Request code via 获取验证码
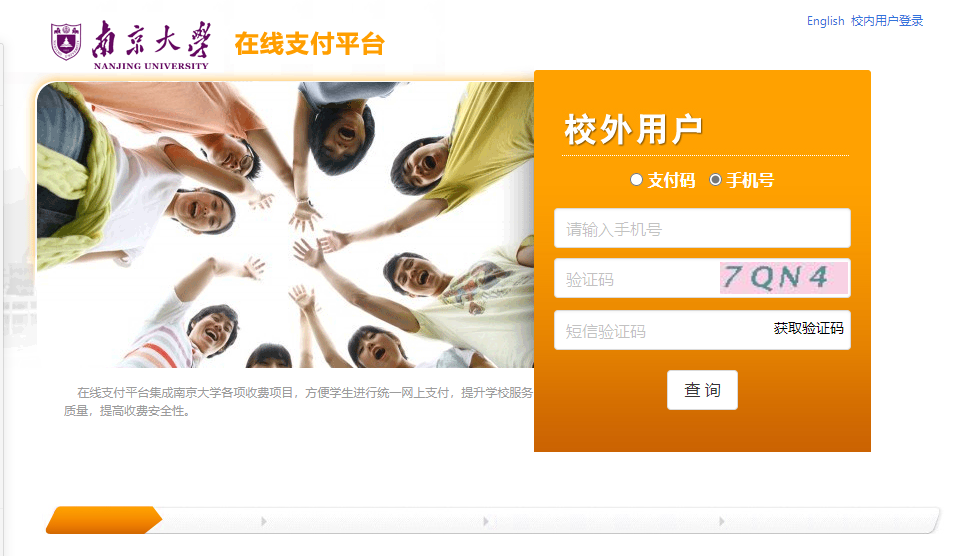 click(808, 328)
